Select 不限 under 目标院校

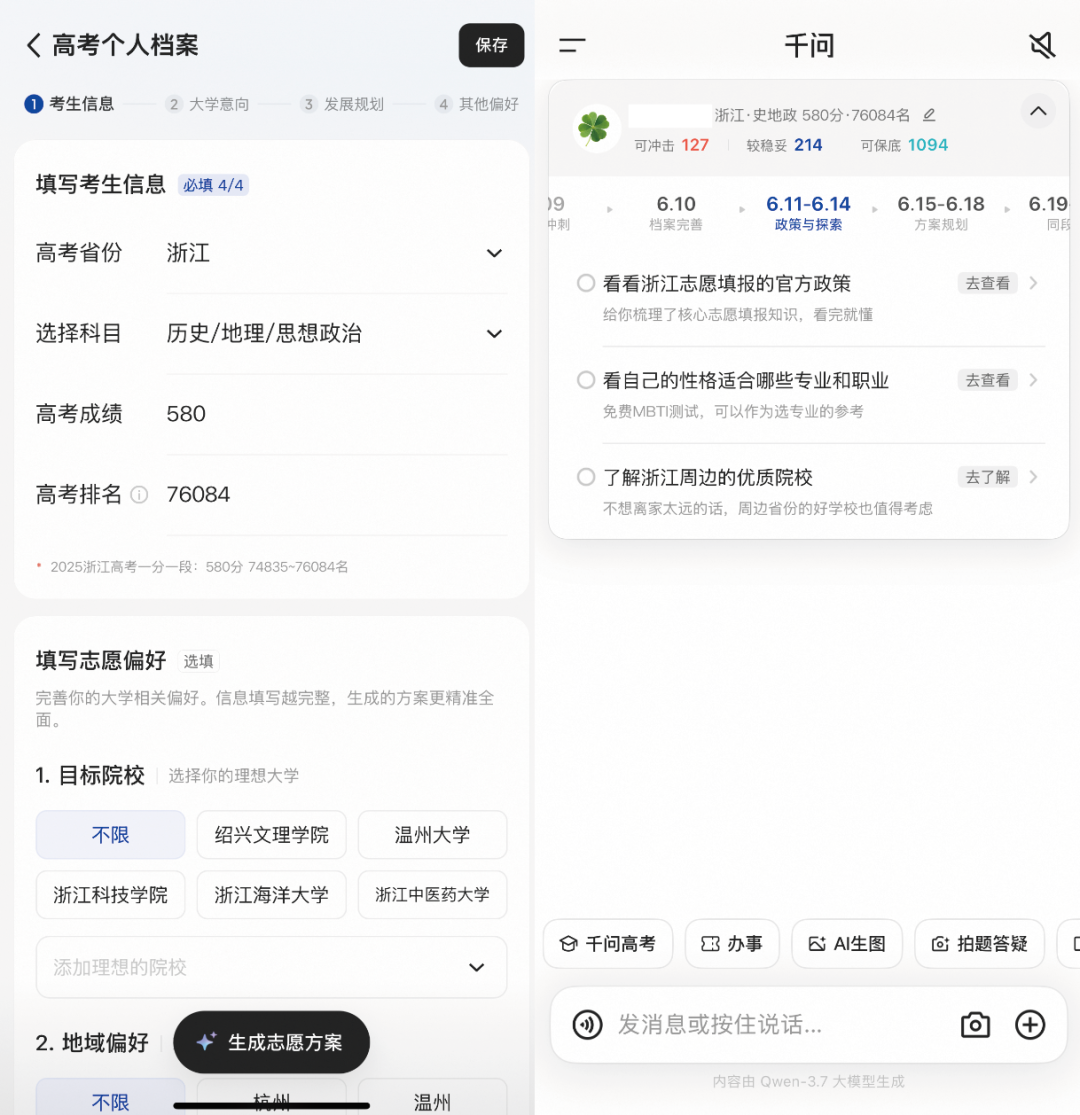(110, 835)
